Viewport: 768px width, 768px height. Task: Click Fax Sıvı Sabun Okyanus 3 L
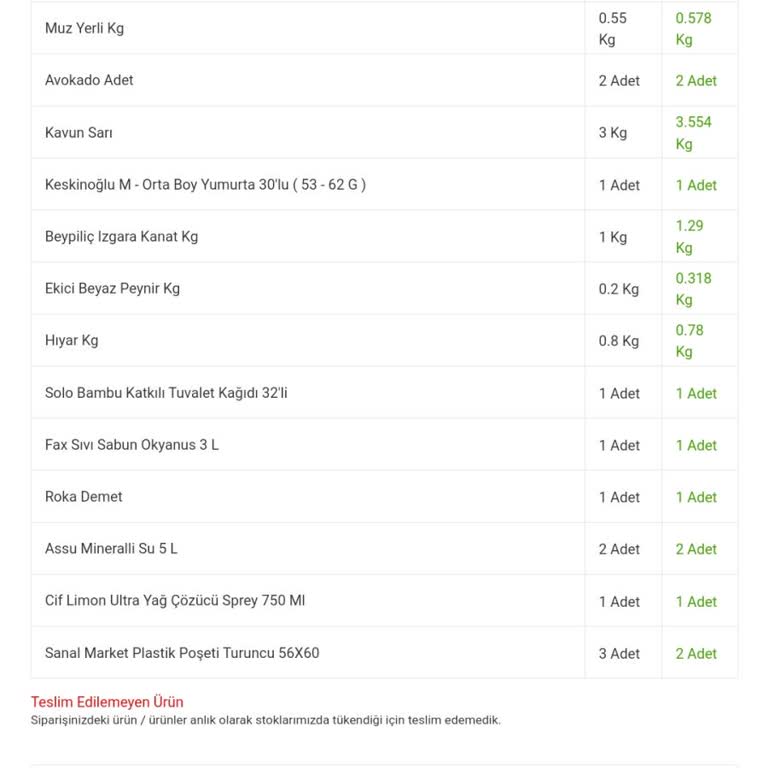click(x=132, y=445)
